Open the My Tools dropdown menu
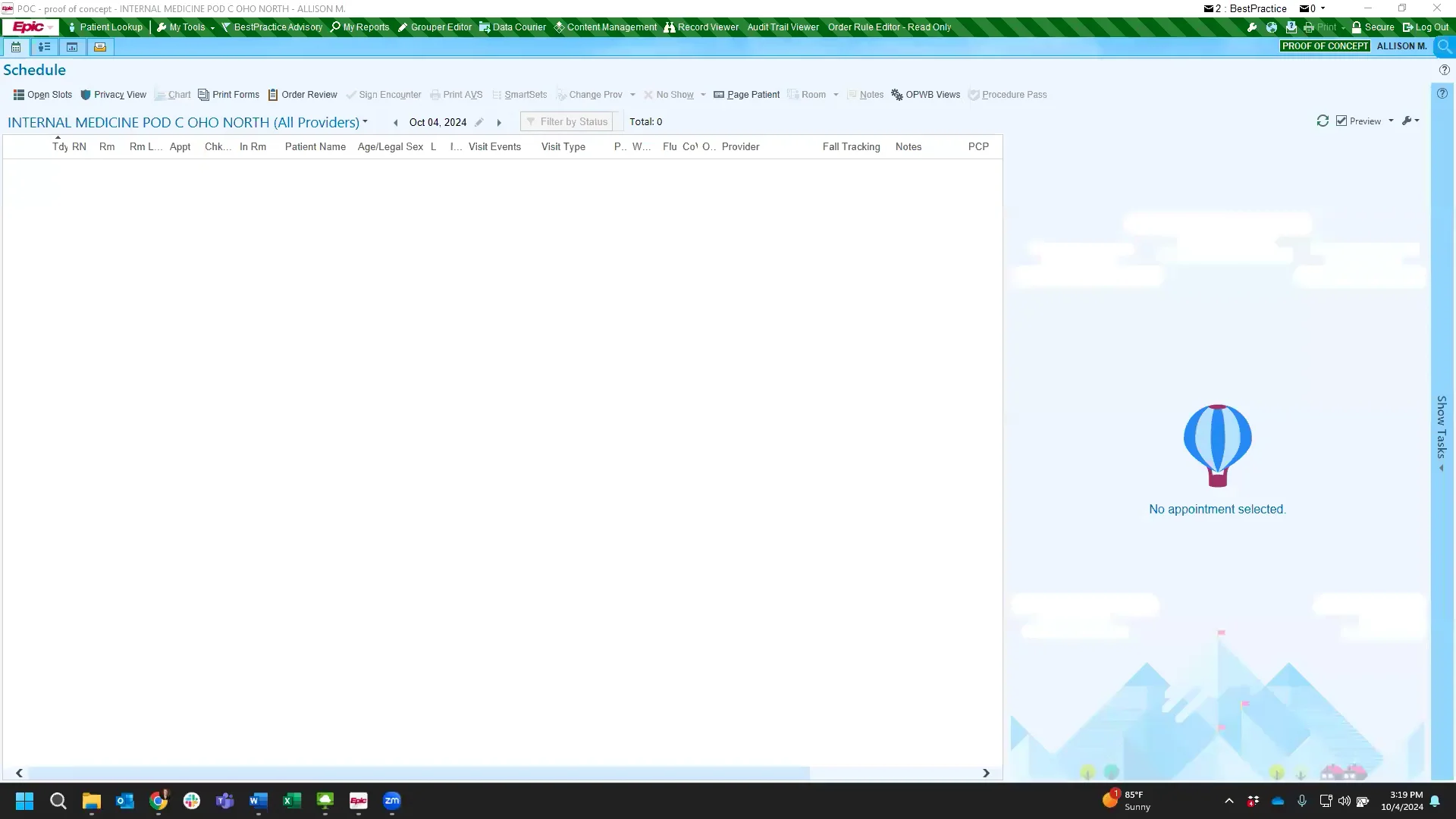 186,27
